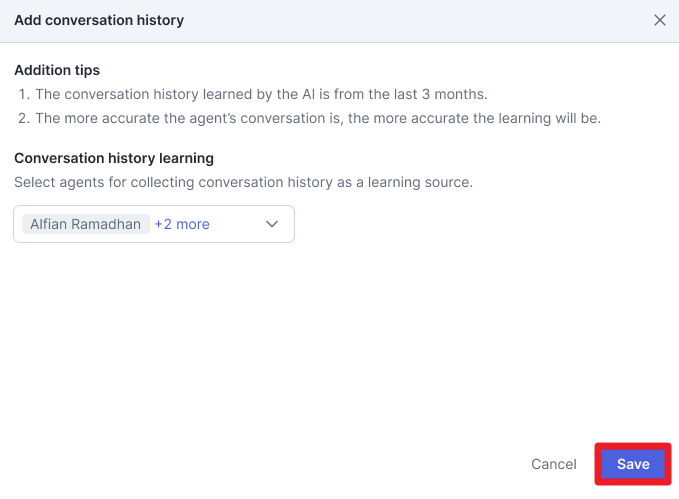Select the Alfian Ramadhan agent chip
The height and width of the screenshot is (499, 679).
[86, 224]
